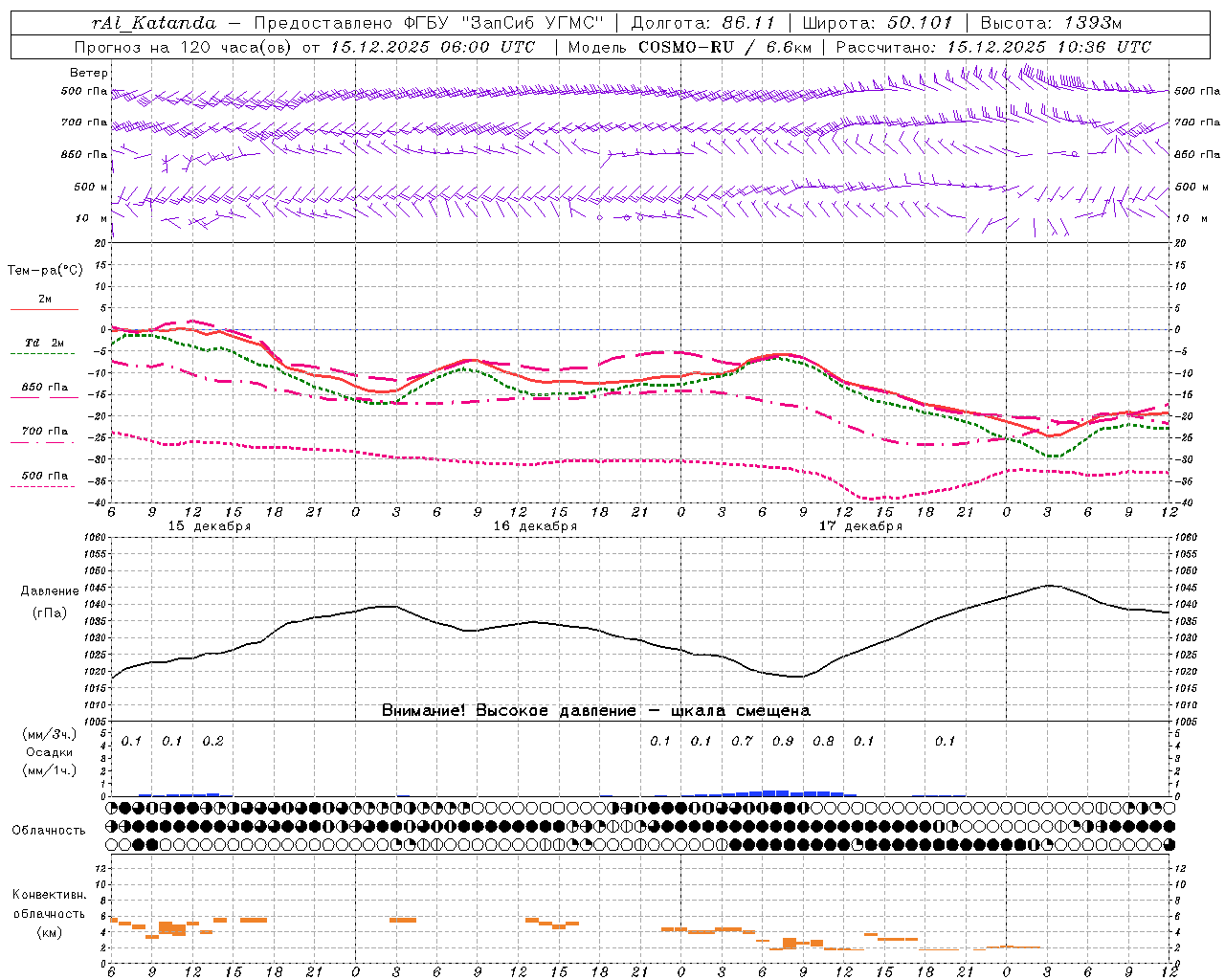The height and width of the screenshot is (980, 1225).
Task: Click the 500 гПа temperature legend label
Action: pos(45,476)
